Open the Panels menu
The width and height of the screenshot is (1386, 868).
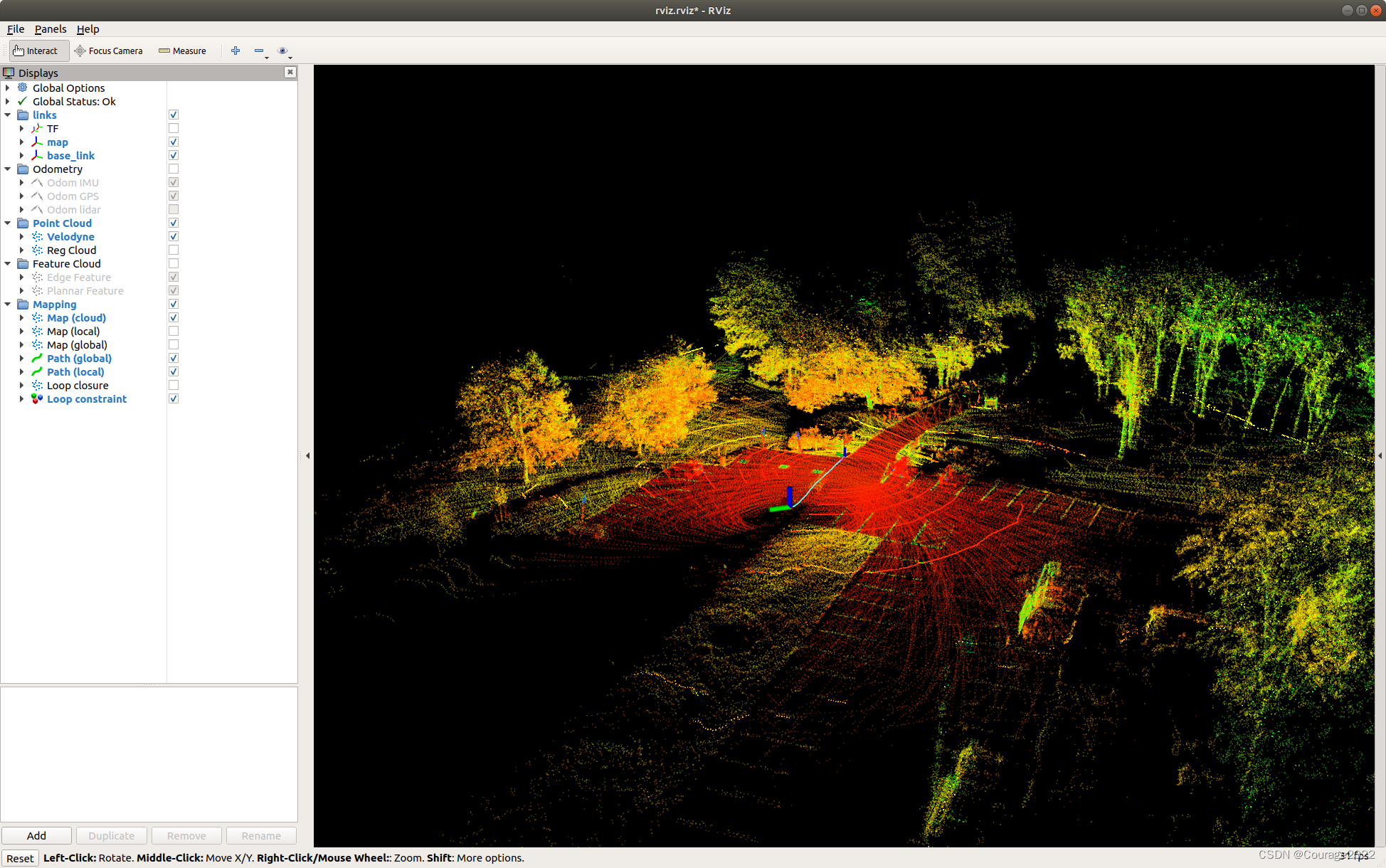(51, 29)
